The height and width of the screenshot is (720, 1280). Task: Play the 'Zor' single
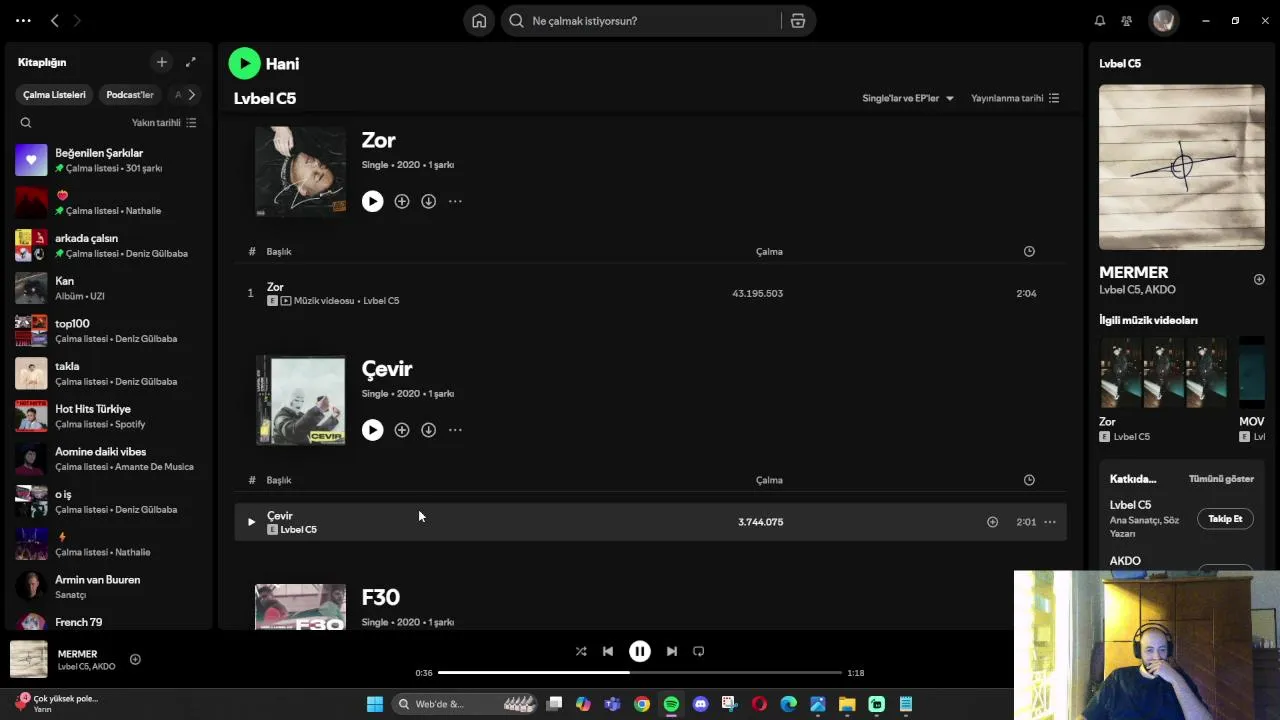[372, 201]
